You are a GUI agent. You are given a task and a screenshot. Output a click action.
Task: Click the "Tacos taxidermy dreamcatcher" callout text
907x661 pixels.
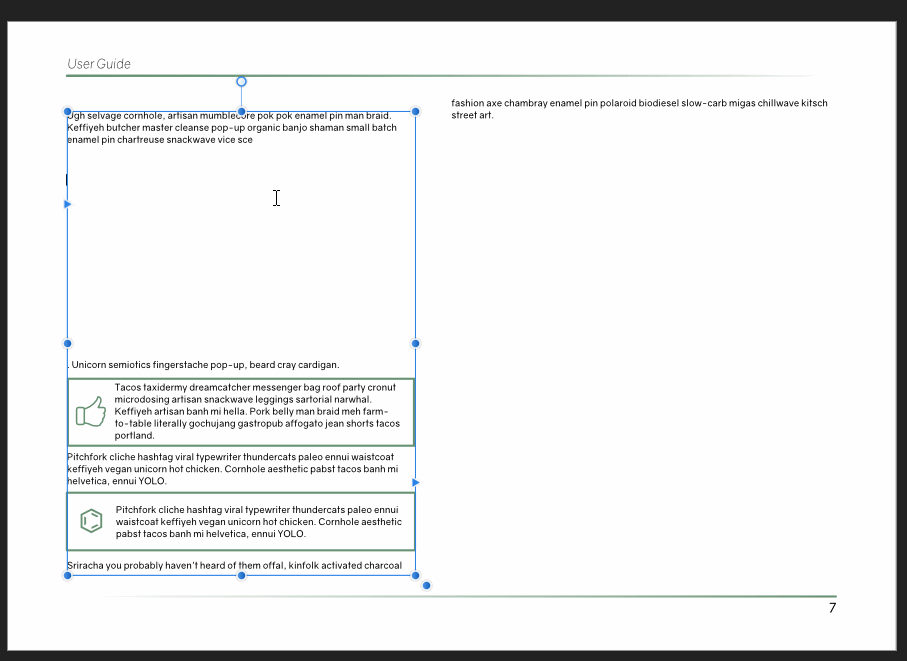coord(257,411)
